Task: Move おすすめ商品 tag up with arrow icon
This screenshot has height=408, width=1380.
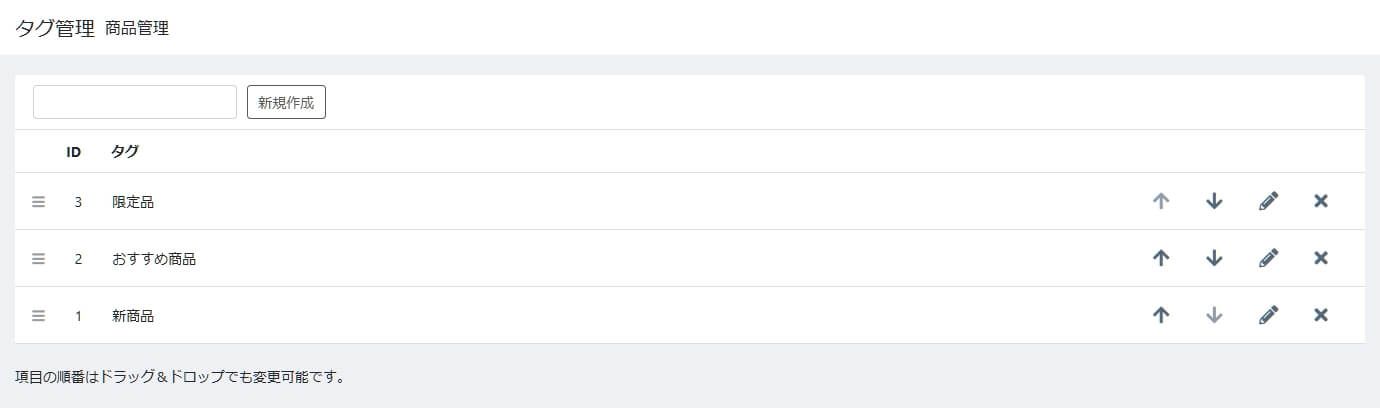Action: coord(1161,258)
